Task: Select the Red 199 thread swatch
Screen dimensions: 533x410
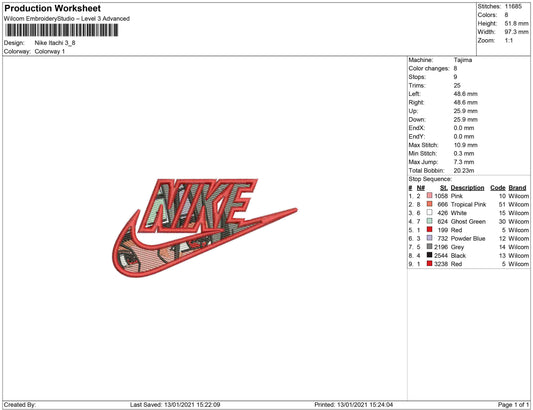Action: point(430,230)
